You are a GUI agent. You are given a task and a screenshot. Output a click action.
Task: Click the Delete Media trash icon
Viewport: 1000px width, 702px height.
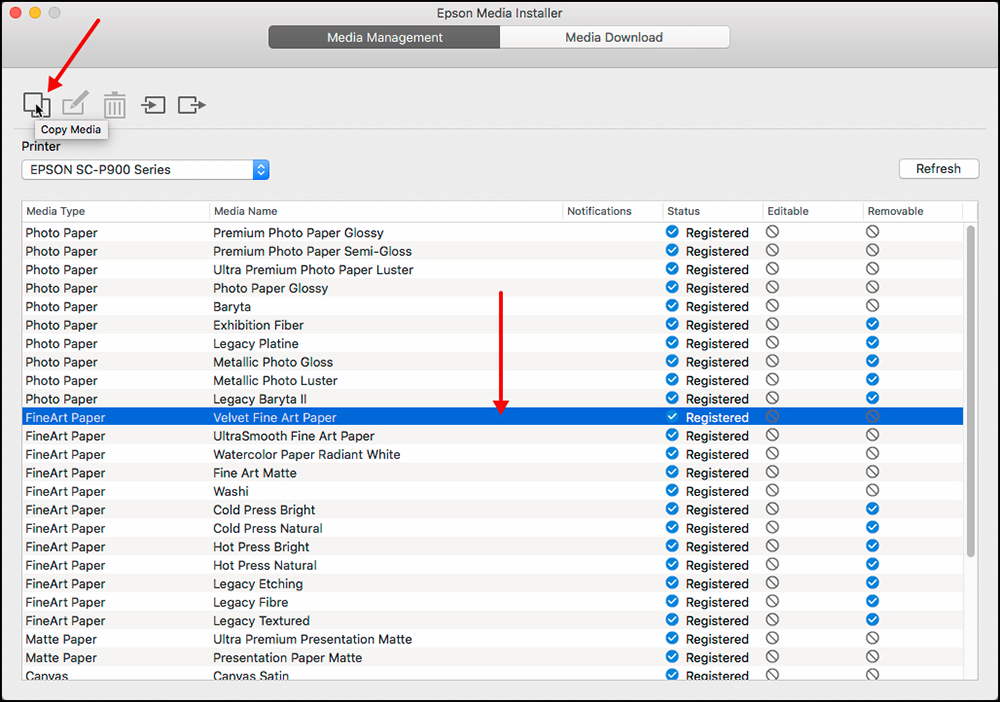point(115,105)
